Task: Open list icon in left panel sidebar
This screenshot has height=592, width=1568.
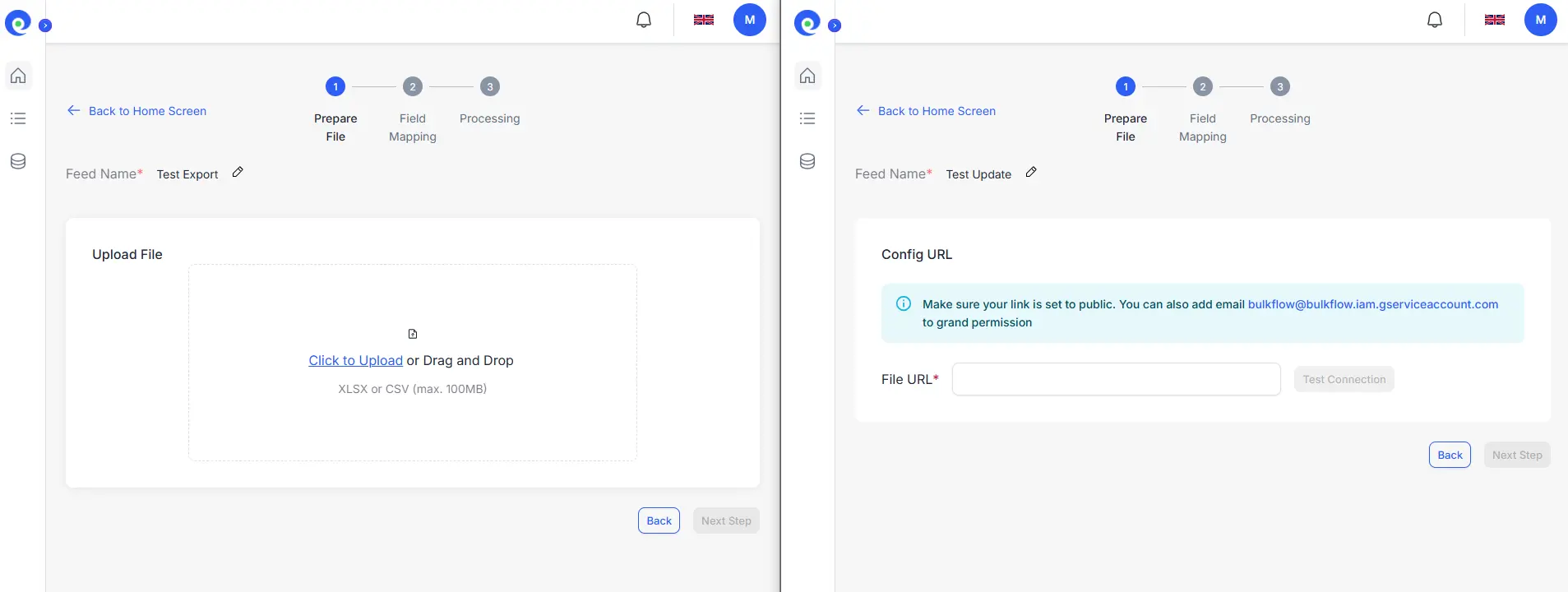Action: pos(18,118)
